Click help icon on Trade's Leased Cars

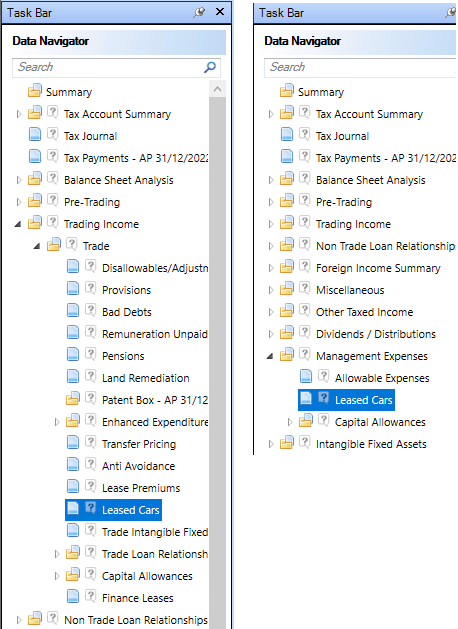tap(91, 508)
